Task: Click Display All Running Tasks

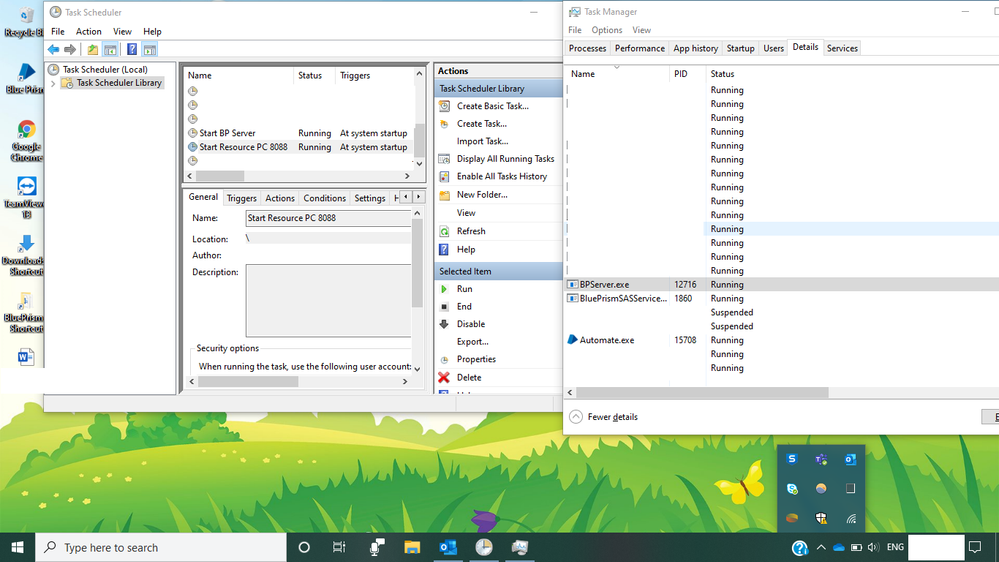Action: (x=505, y=159)
